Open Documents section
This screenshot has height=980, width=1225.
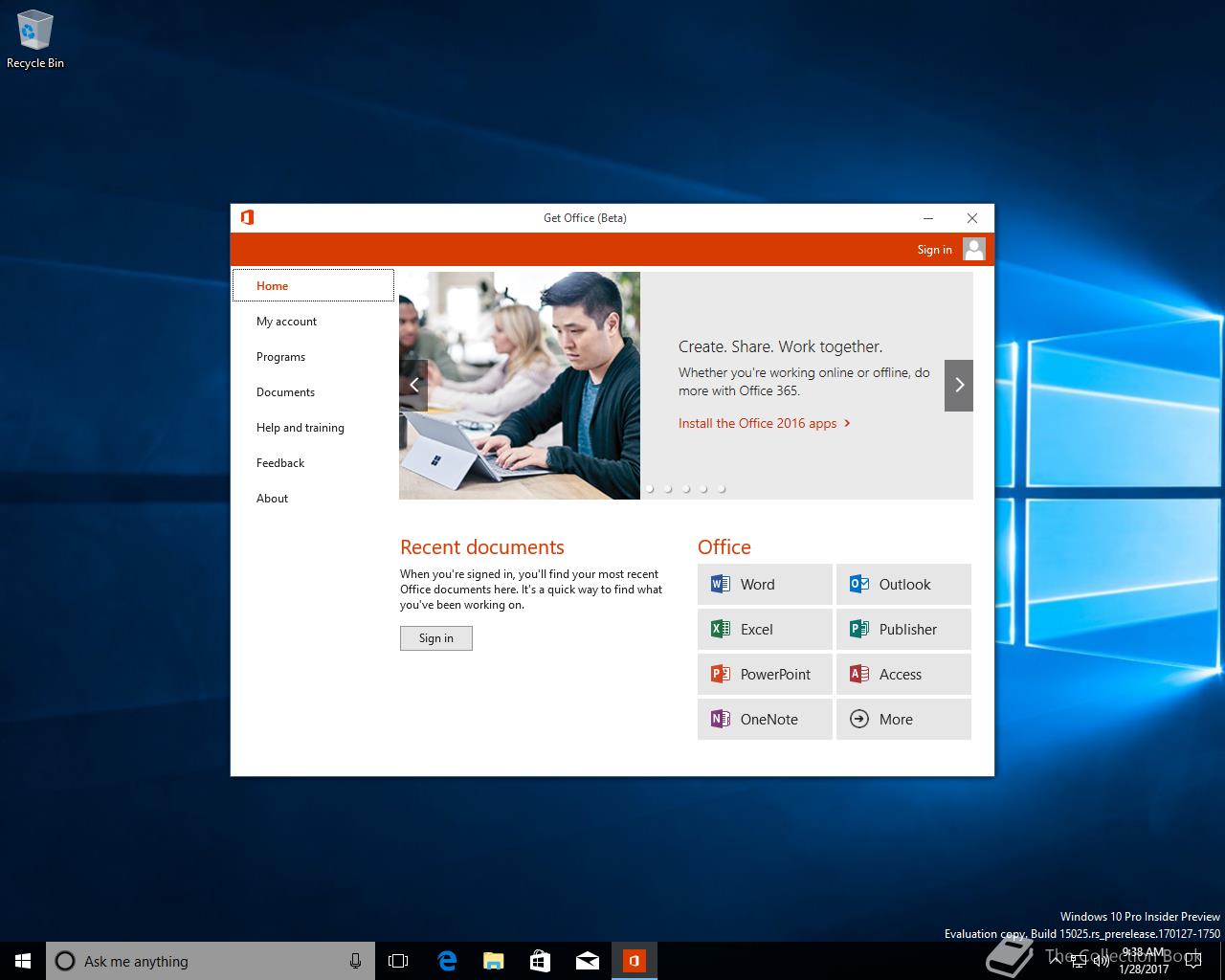click(x=313, y=391)
